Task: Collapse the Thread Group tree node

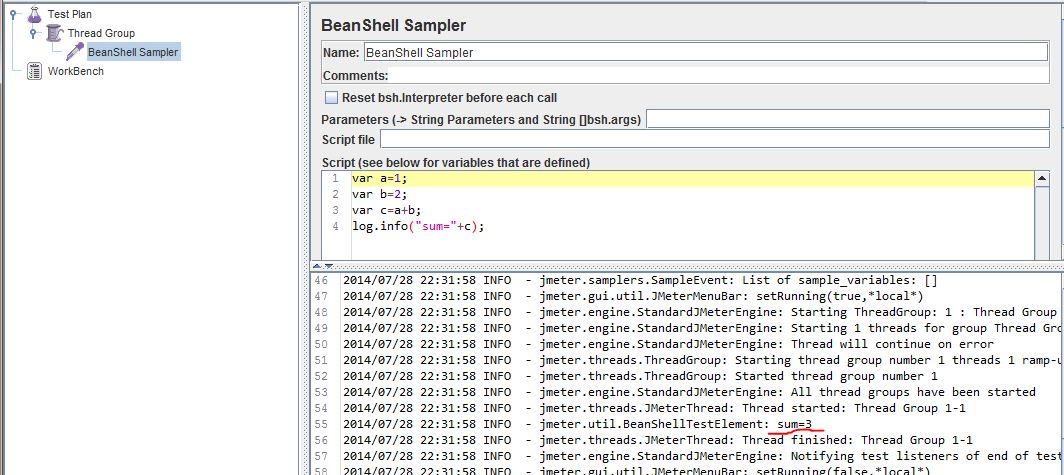Action: 33,33
